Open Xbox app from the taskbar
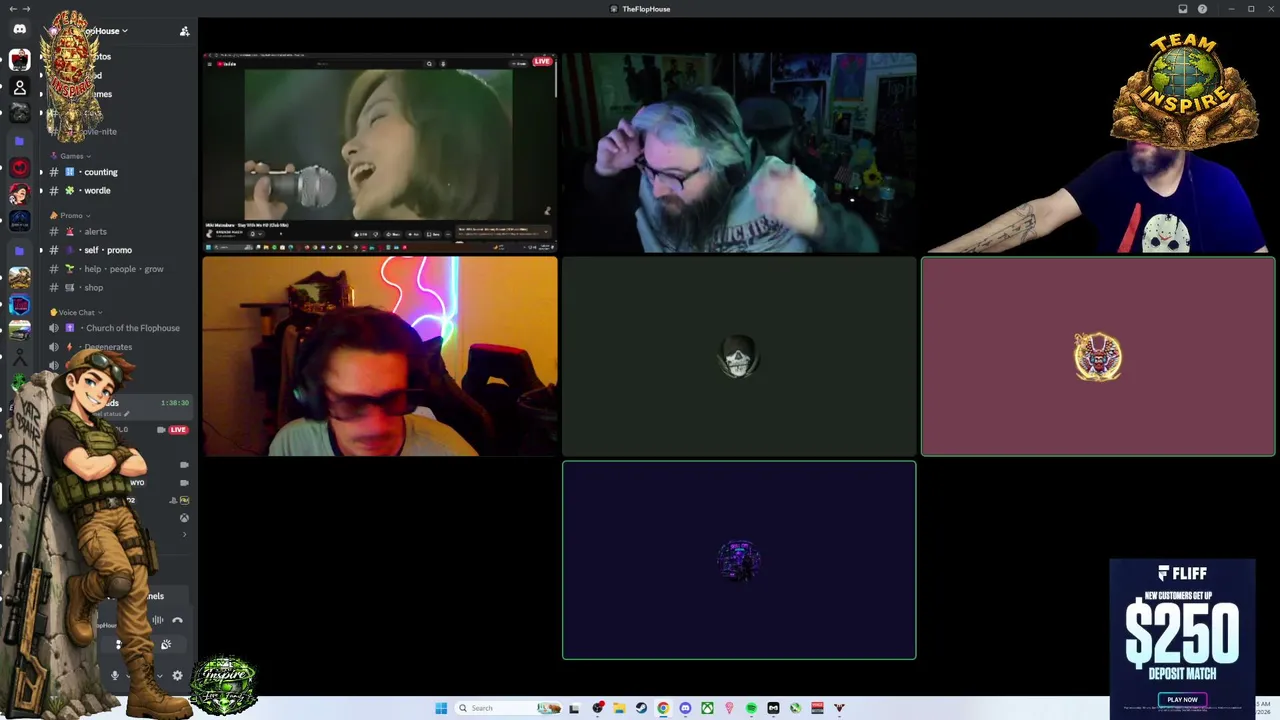Screen dimensions: 1280x720 click(x=707, y=708)
